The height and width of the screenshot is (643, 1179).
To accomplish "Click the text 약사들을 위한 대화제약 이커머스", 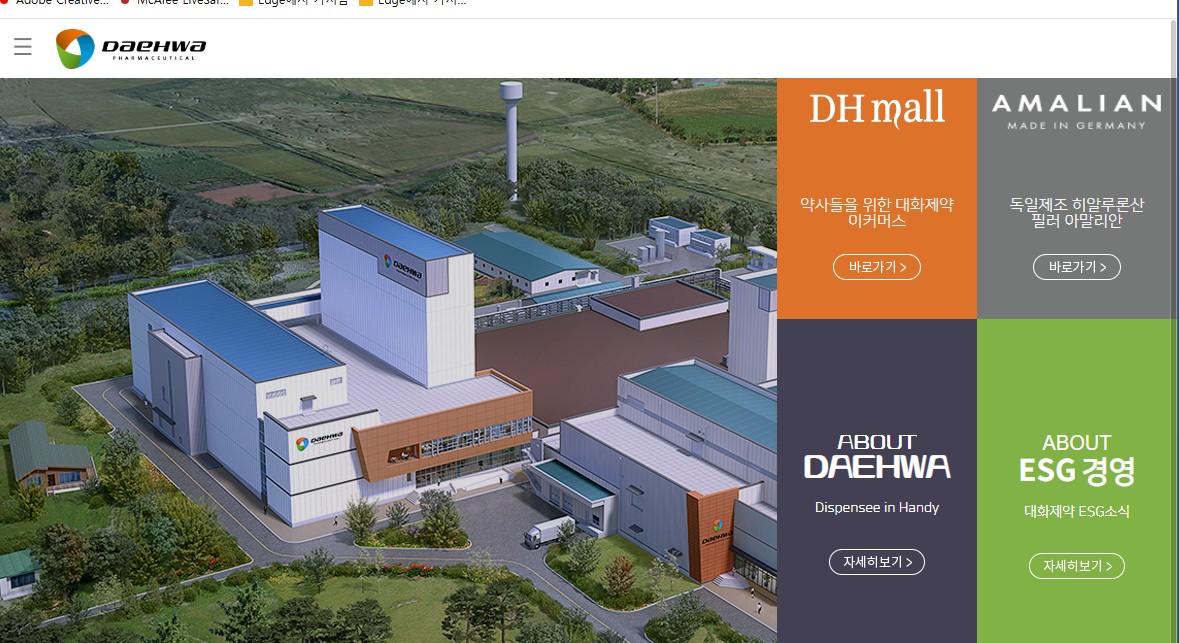I will click(877, 212).
